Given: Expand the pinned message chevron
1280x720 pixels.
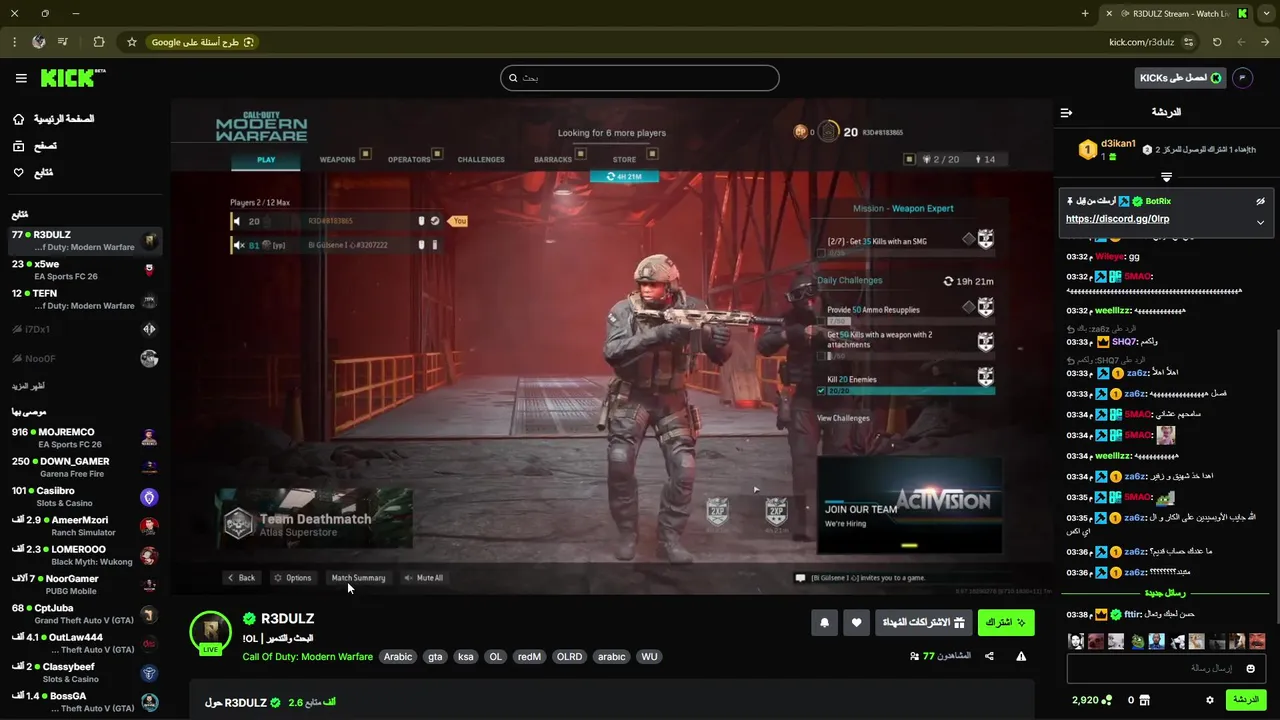Looking at the screenshot, I should pos(1260,222).
